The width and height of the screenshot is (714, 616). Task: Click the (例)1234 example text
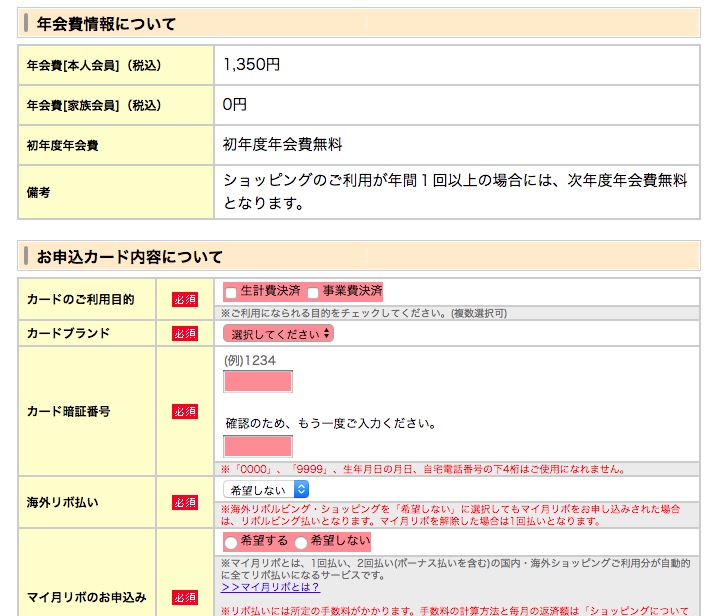[x=250, y=361]
